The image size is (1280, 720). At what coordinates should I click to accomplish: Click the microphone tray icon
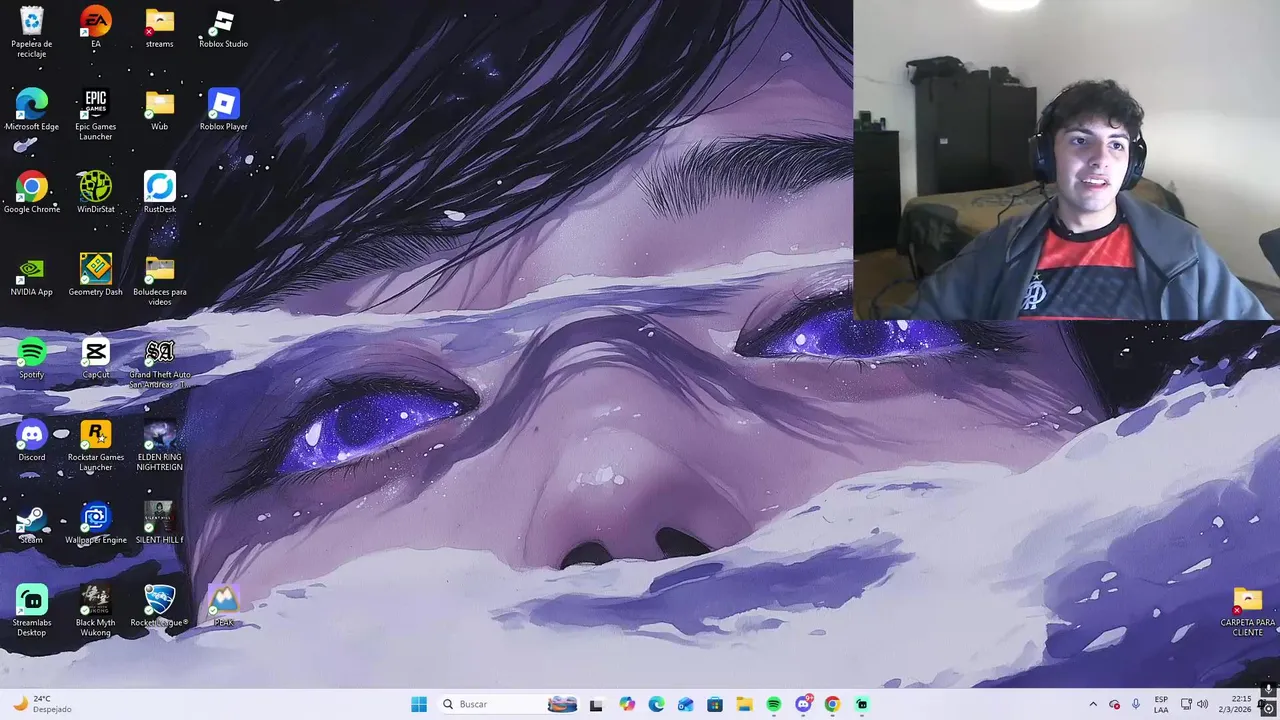coord(1136,704)
